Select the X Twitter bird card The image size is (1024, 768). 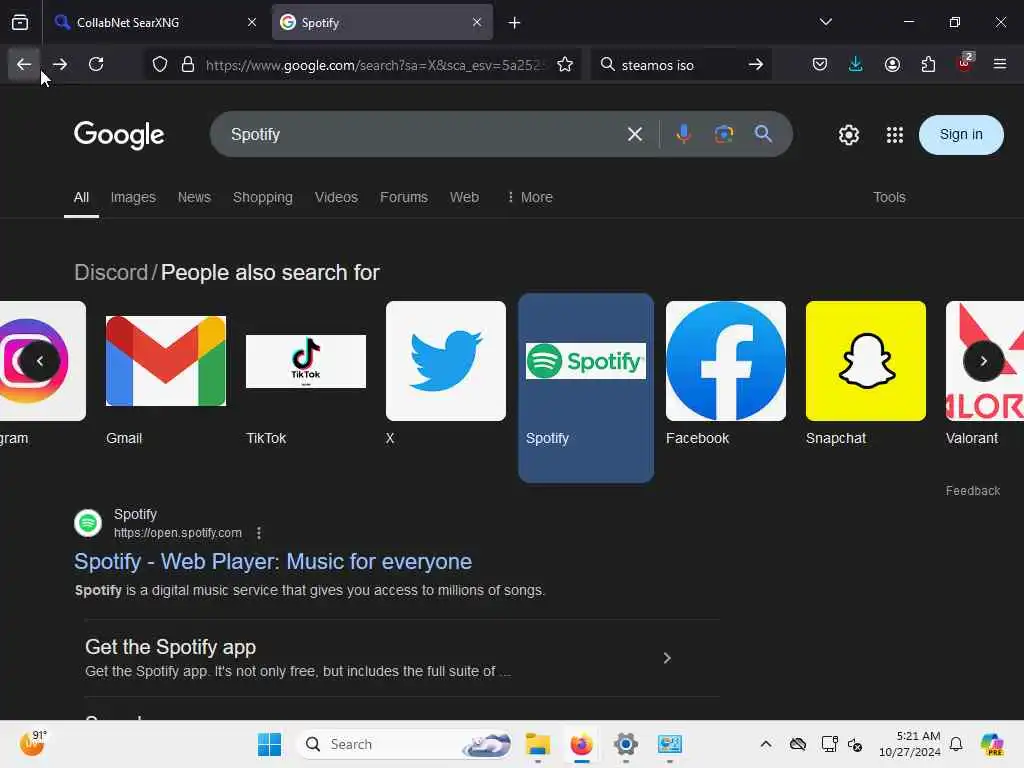point(446,361)
